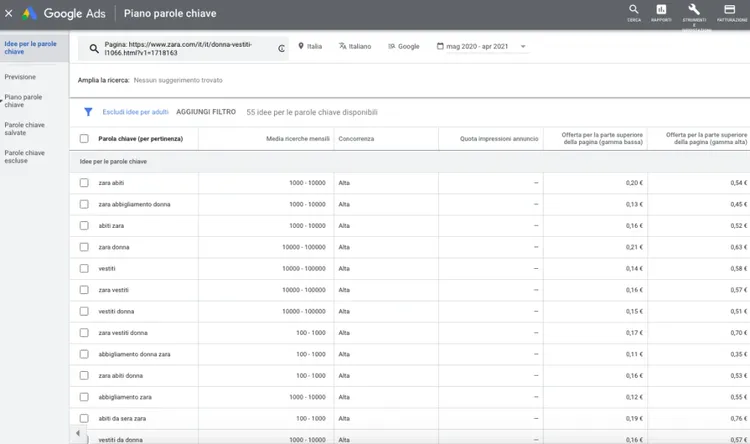Click the abbigliamento donna zara keyword text
The image size is (750, 444).
[134, 354]
